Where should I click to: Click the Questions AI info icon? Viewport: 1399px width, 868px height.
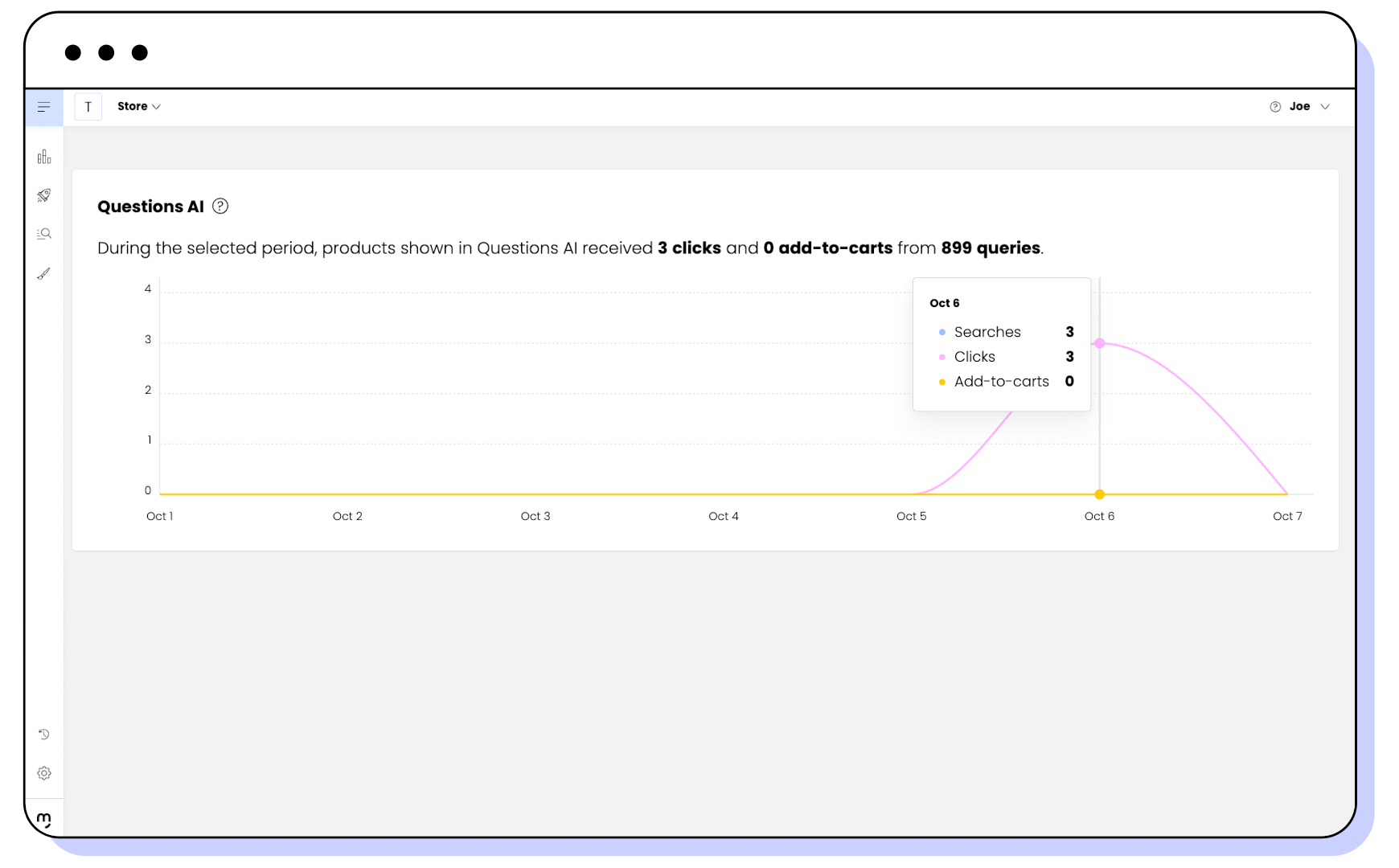point(220,207)
